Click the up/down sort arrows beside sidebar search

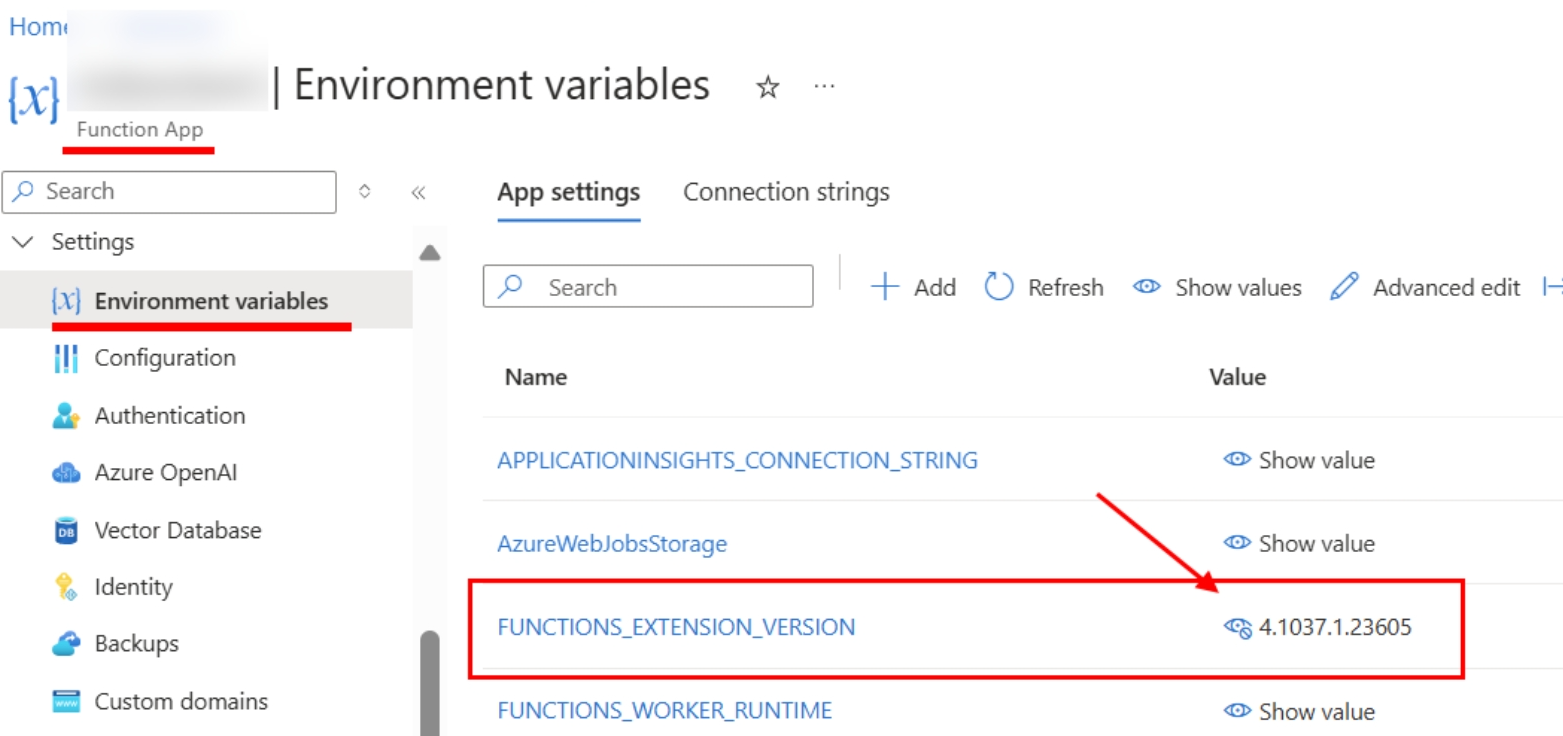click(x=365, y=191)
